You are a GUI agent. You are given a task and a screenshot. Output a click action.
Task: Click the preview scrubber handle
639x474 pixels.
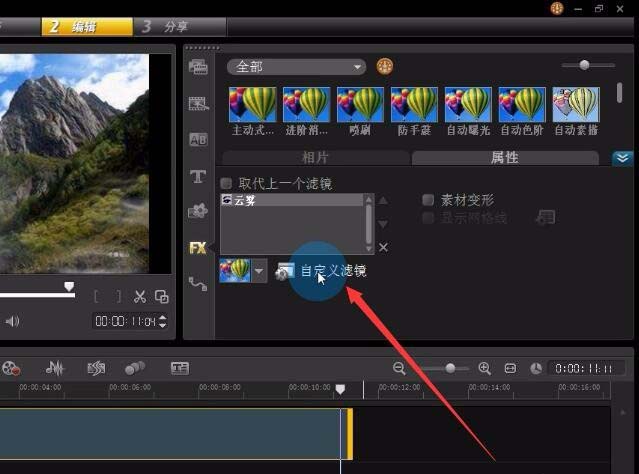pos(69,287)
